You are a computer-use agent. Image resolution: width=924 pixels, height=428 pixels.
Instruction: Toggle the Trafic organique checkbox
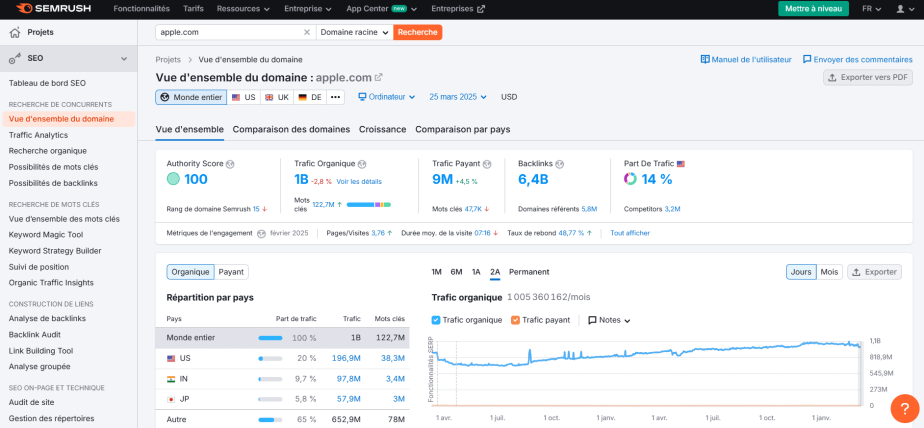pyautogui.click(x=436, y=320)
